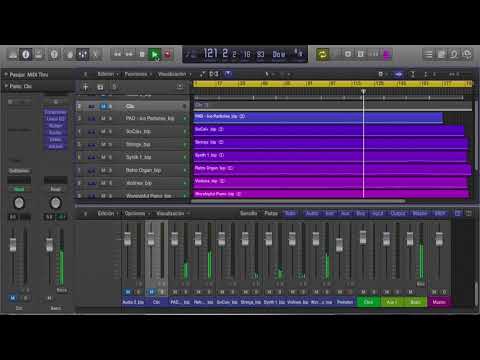Switch mixer to Todo view
This screenshot has height=360, width=480.
point(290,213)
